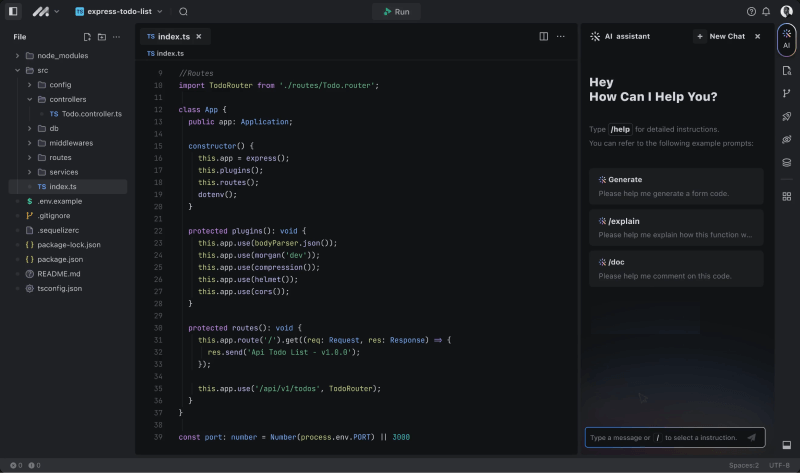Open the help question mark icon
This screenshot has width=800, height=473.
751,11
